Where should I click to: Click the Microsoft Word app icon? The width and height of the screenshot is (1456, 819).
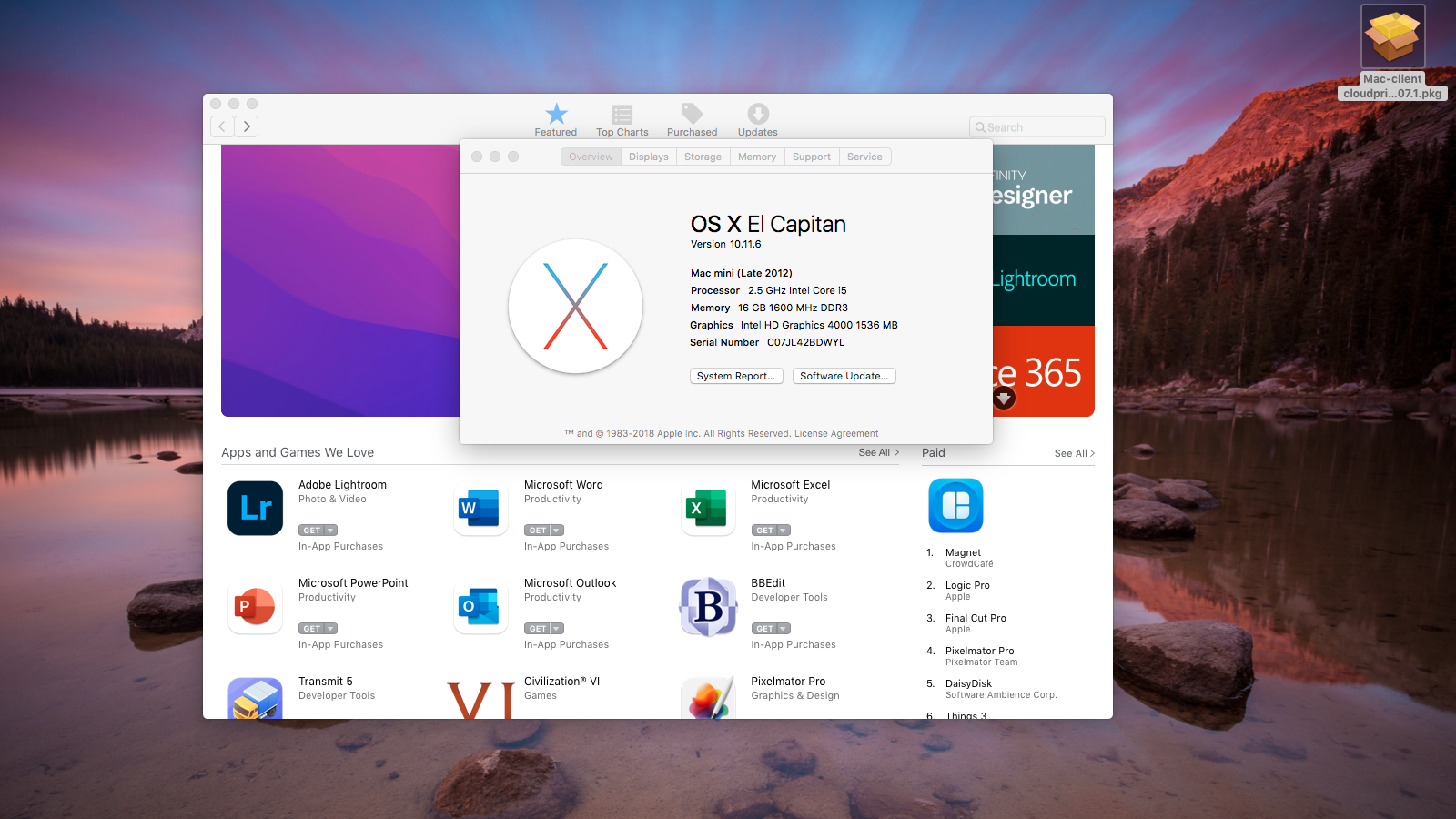pos(480,508)
